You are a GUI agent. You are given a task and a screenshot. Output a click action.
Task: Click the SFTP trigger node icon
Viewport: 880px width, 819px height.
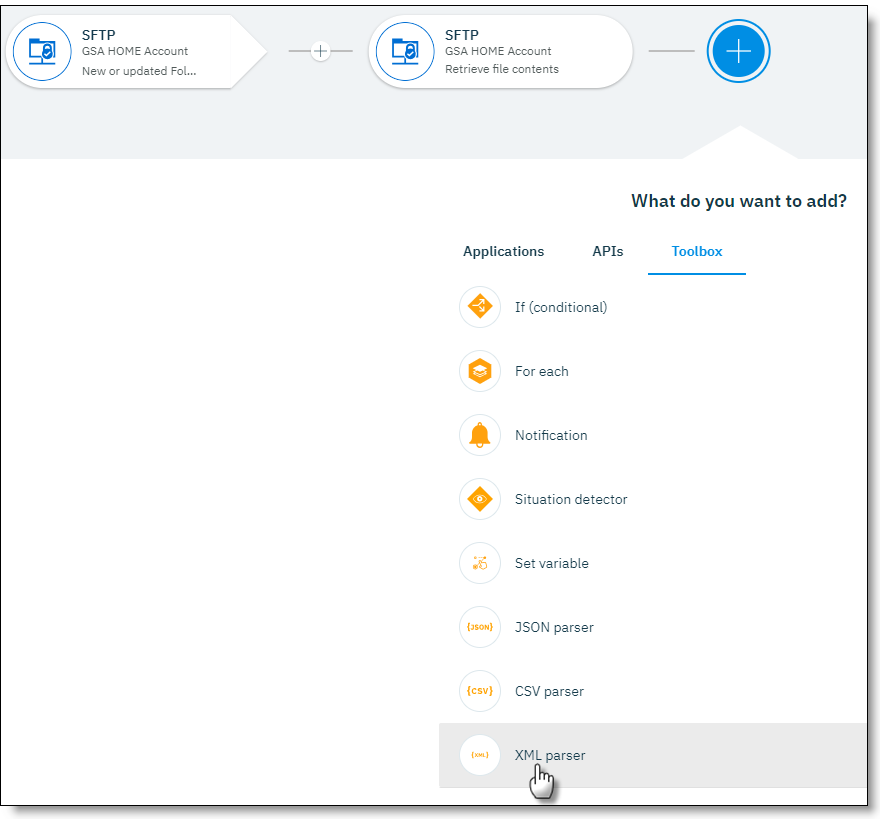[x=42, y=51]
